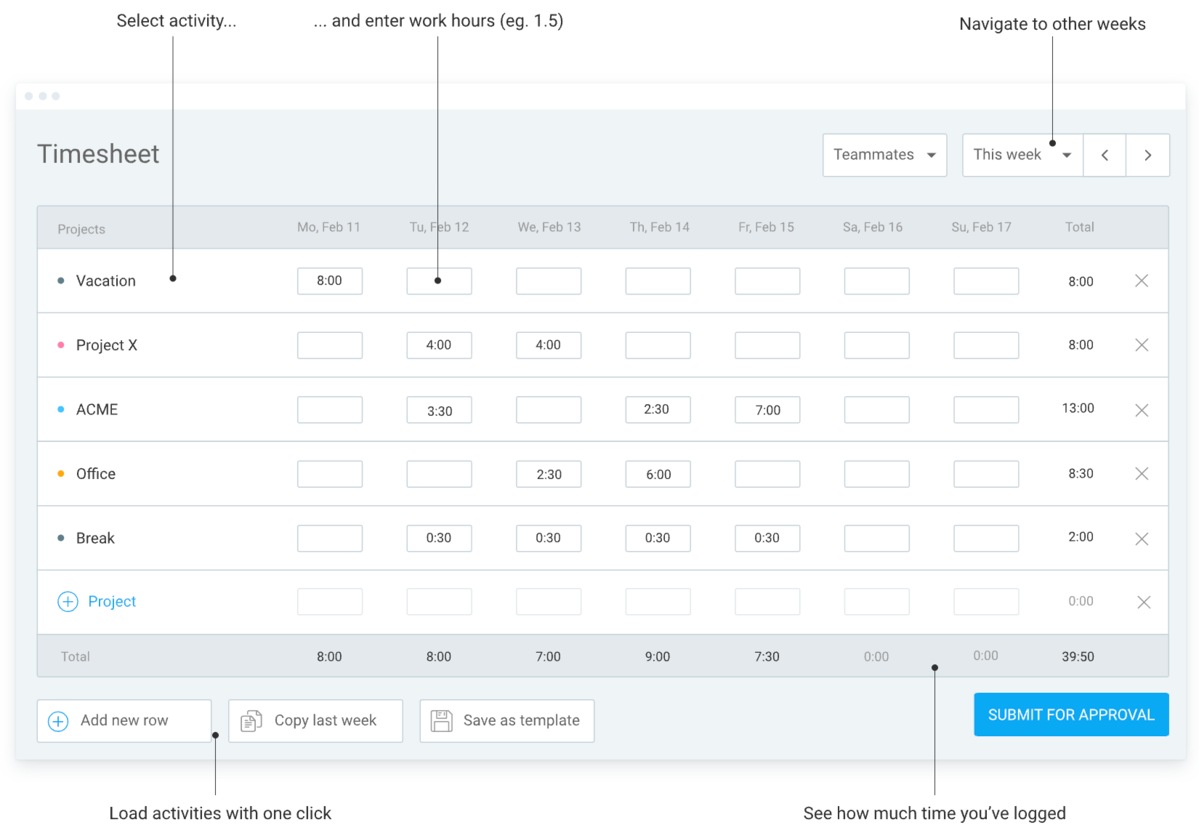Go to previous week with left chevron

(x=1104, y=155)
